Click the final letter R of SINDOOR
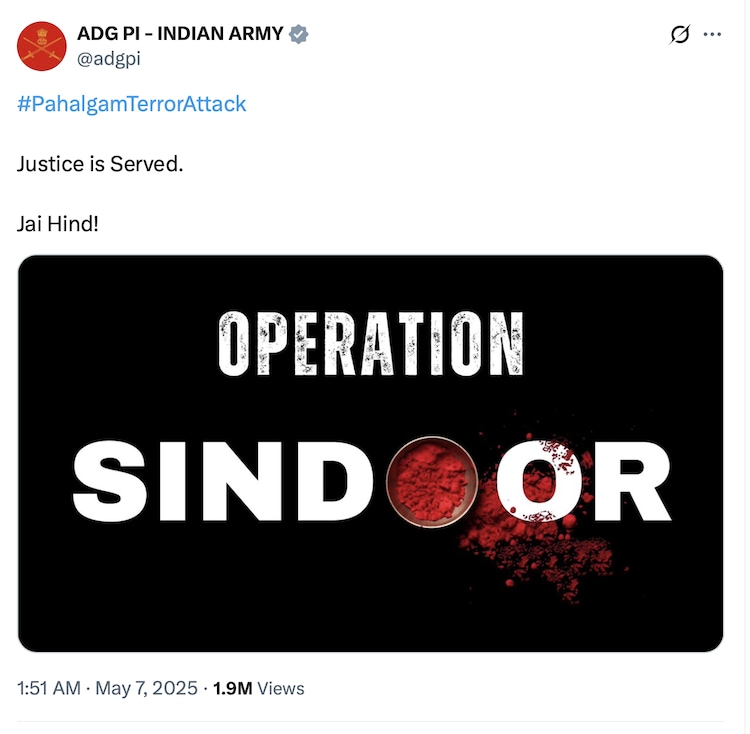Screen dimensions: 750x734 [x=632, y=481]
